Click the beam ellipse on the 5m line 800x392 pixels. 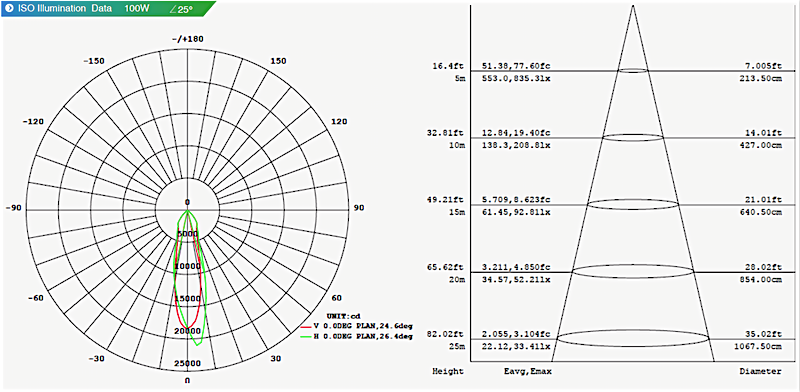coord(633,70)
